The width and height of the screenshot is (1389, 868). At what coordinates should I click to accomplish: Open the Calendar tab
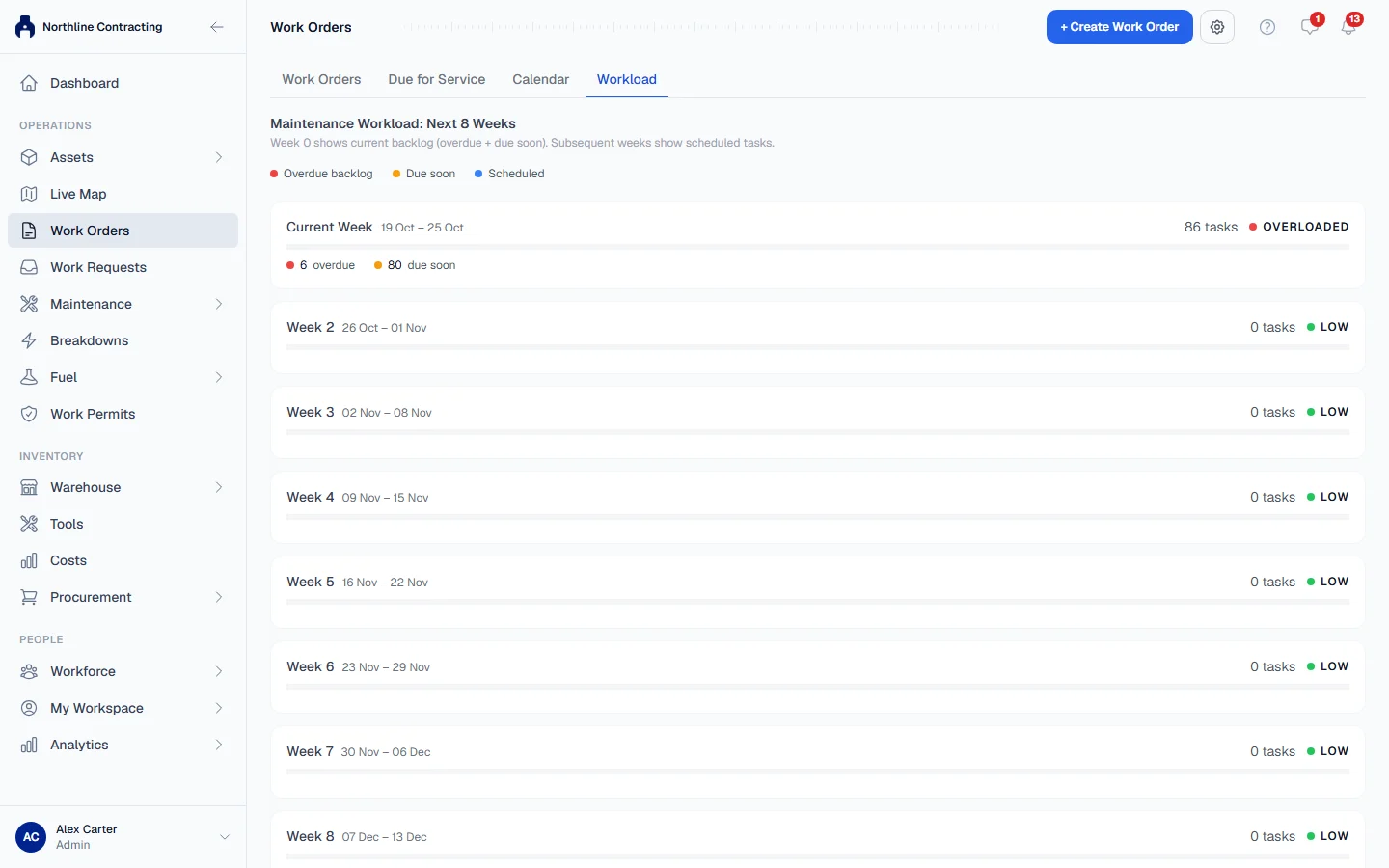click(x=541, y=79)
